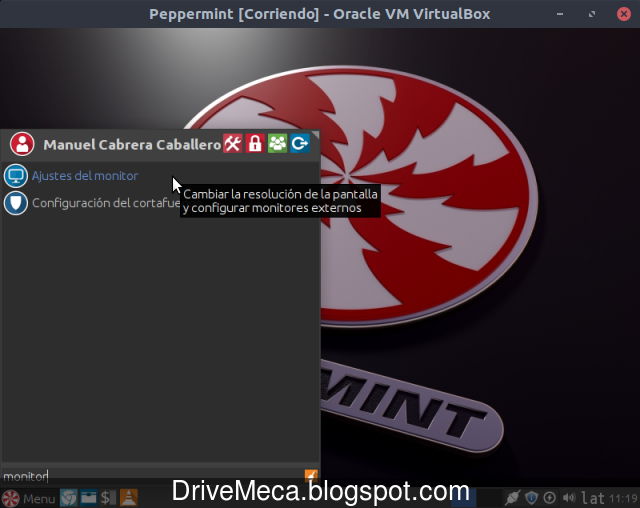
Task: Close the Peppermint VirtualBox window
Action: point(624,14)
